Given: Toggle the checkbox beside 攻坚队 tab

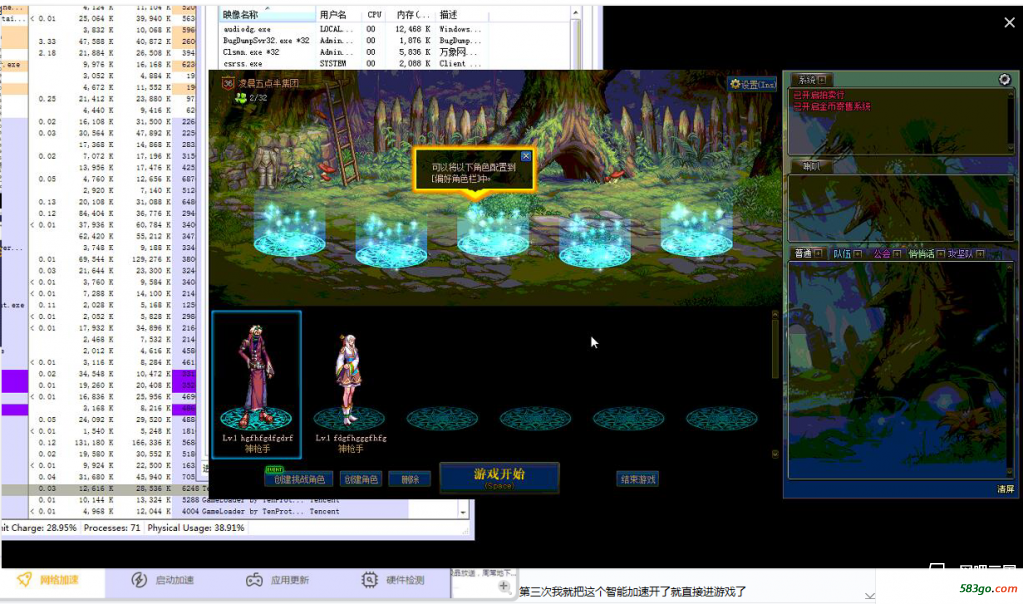Looking at the screenshot, I should pyautogui.click(x=980, y=254).
